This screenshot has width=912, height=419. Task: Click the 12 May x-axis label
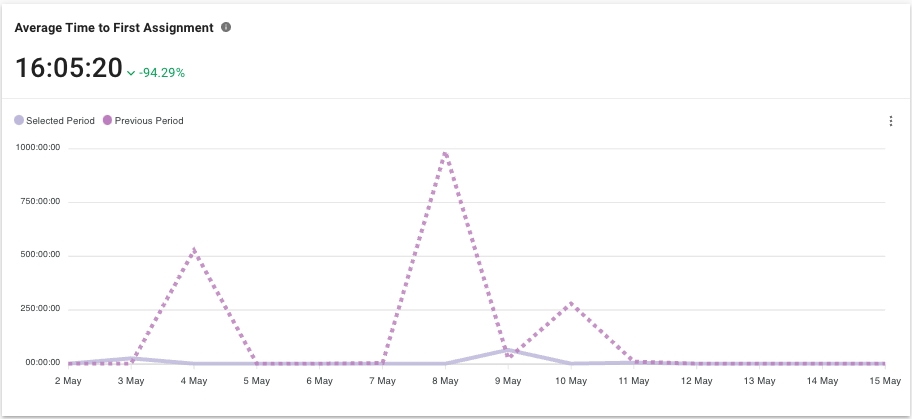tap(696, 381)
